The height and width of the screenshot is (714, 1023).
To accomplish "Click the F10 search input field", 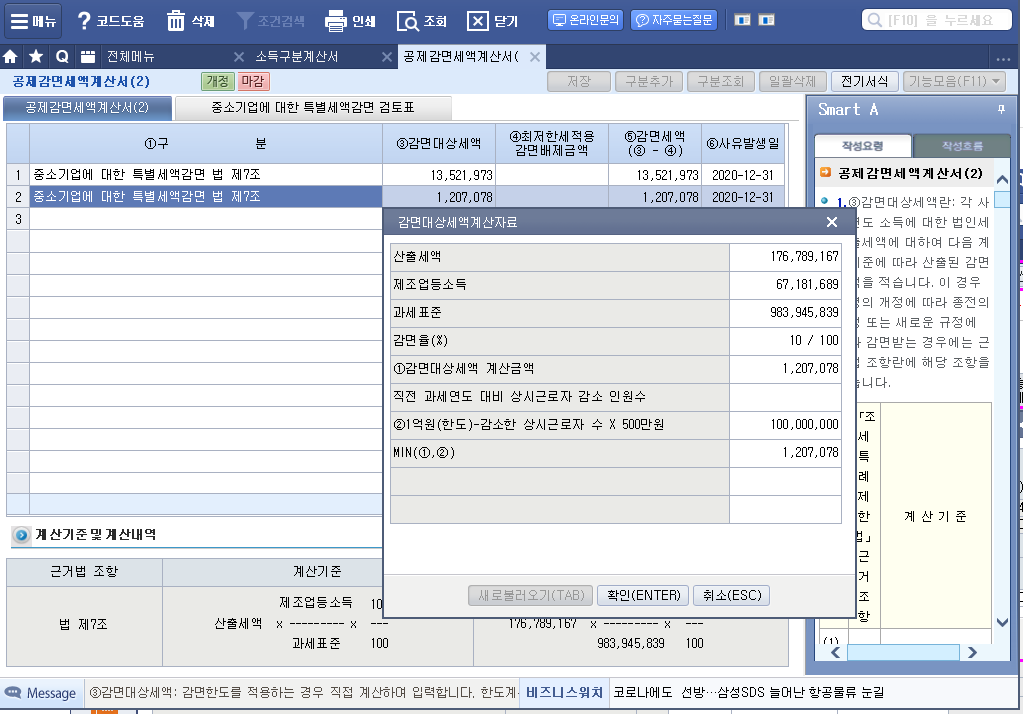I will [x=938, y=21].
